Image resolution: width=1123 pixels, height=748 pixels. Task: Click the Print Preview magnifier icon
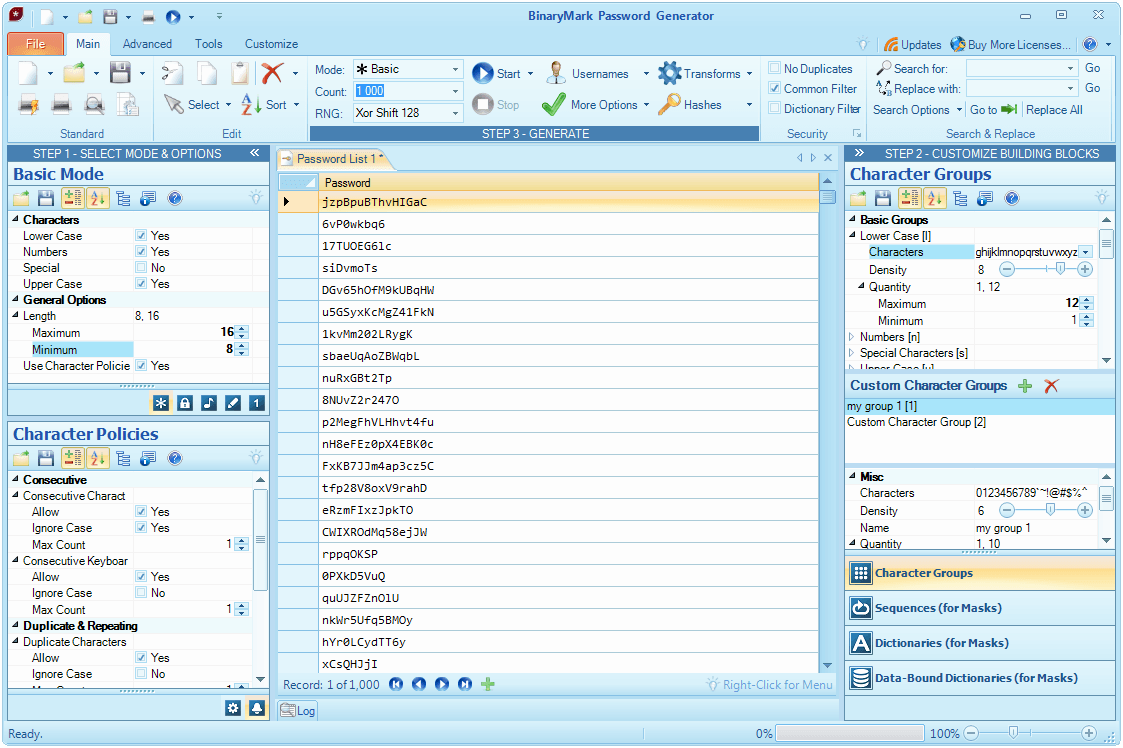94,105
